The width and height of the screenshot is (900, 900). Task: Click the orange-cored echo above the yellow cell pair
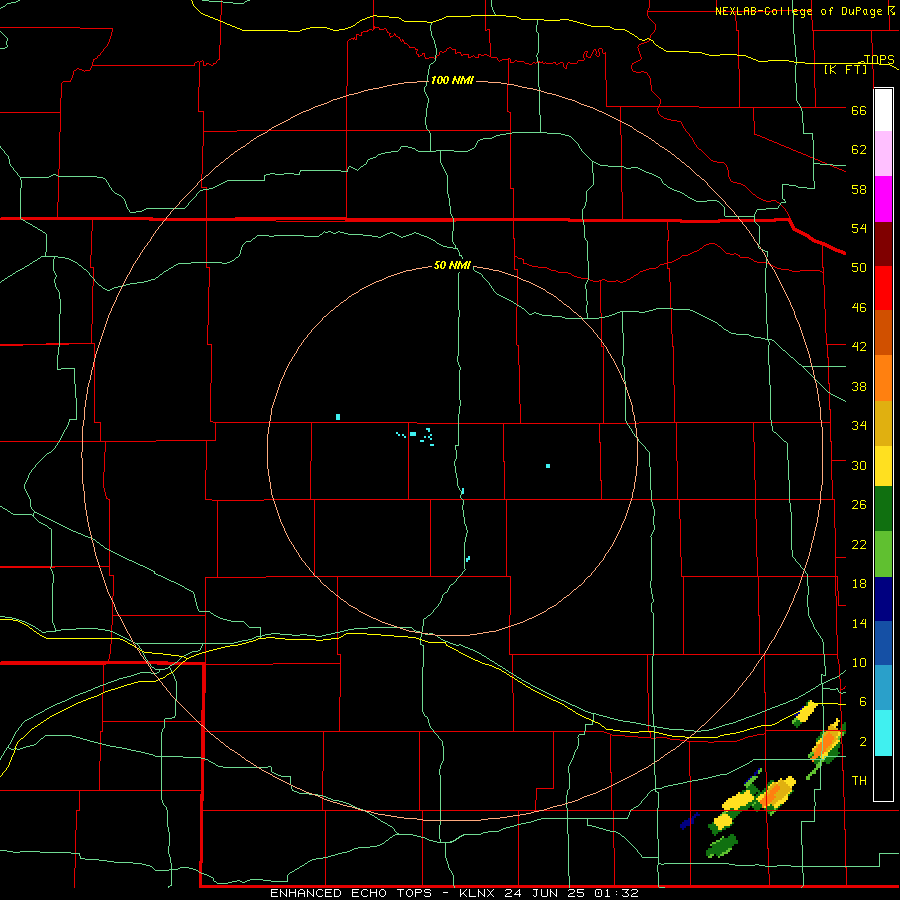pyautogui.click(x=776, y=793)
